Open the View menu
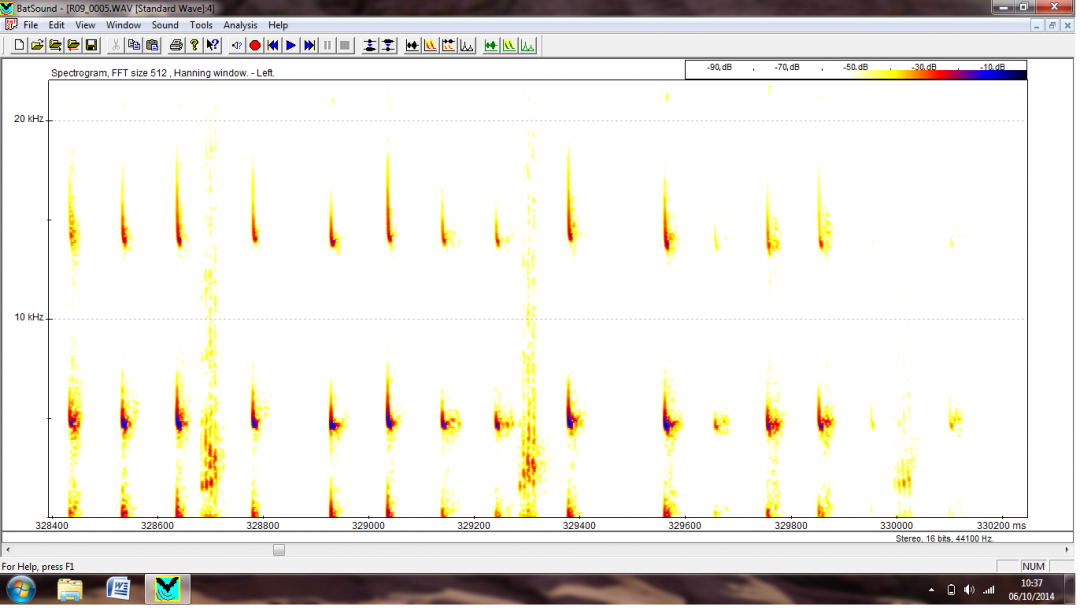 (x=85, y=25)
